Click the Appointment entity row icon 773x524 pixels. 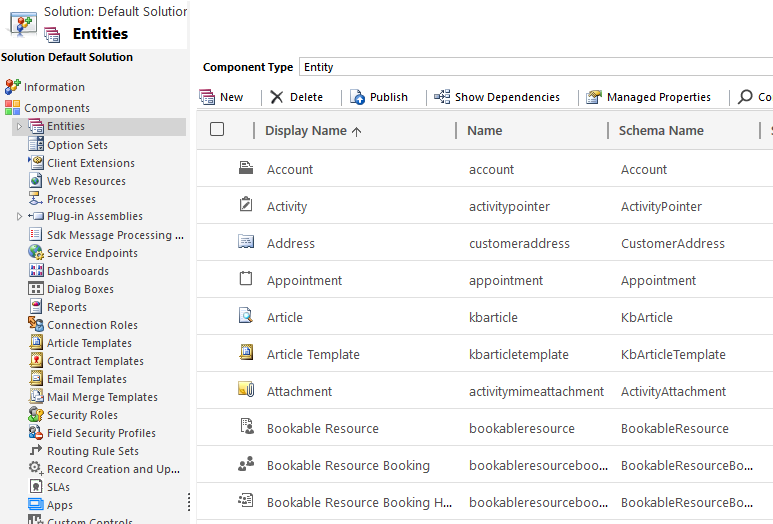(246, 280)
